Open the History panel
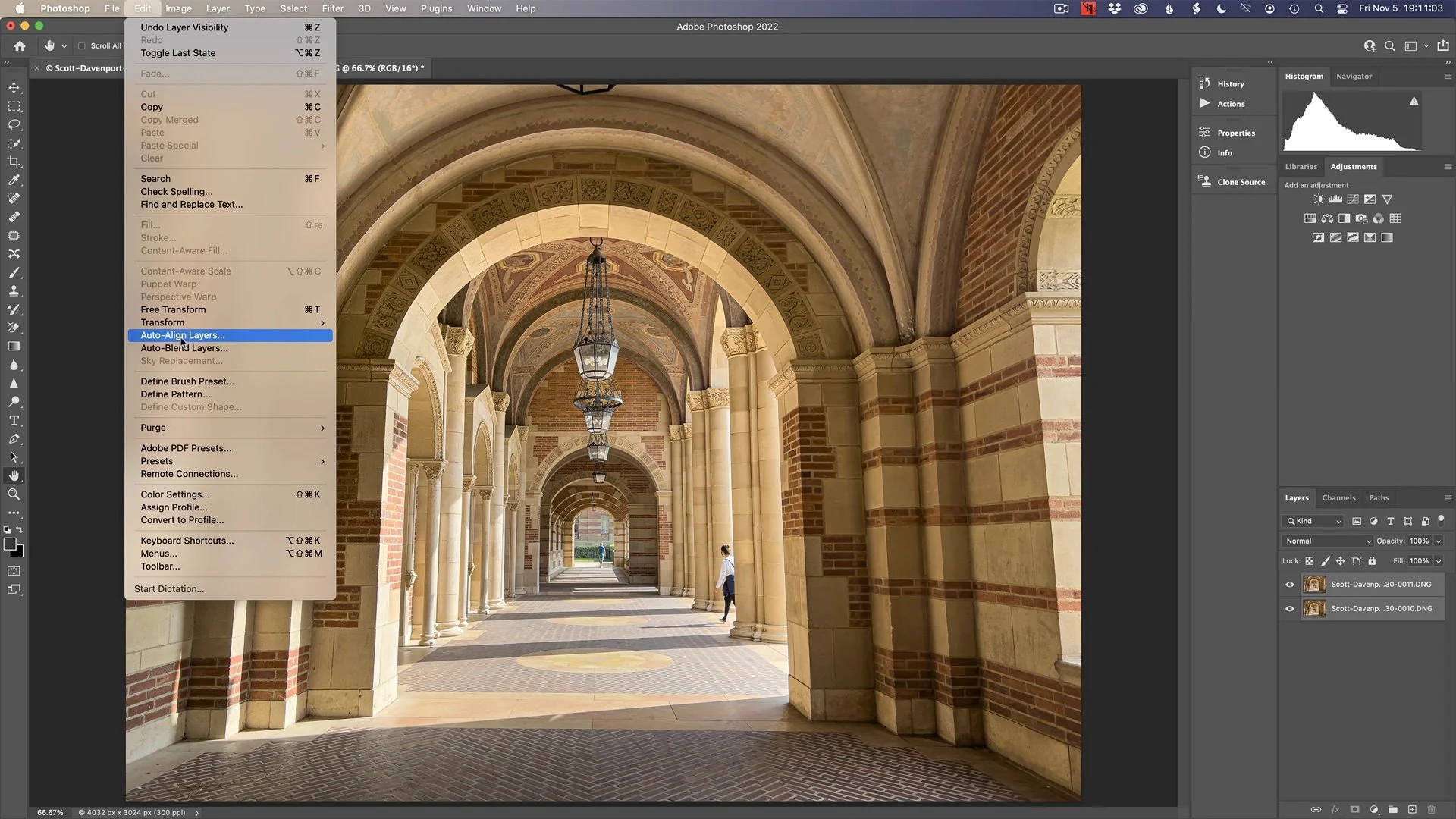1456x819 pixels. (1223, 83)
